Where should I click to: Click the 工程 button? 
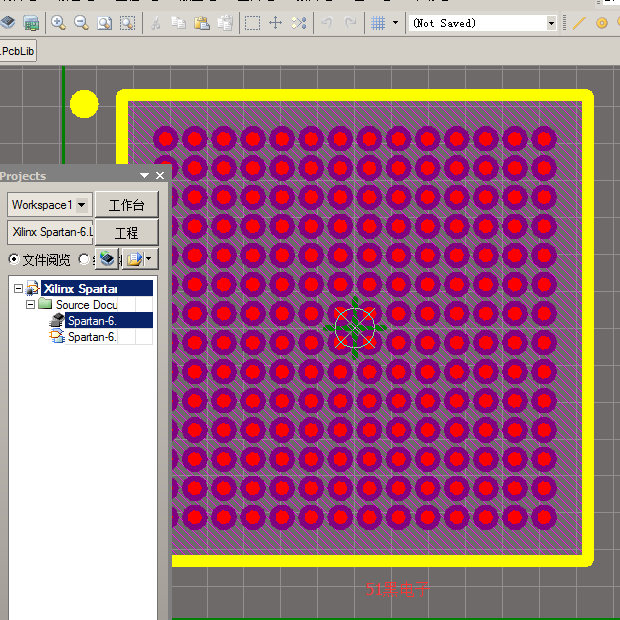127,232
